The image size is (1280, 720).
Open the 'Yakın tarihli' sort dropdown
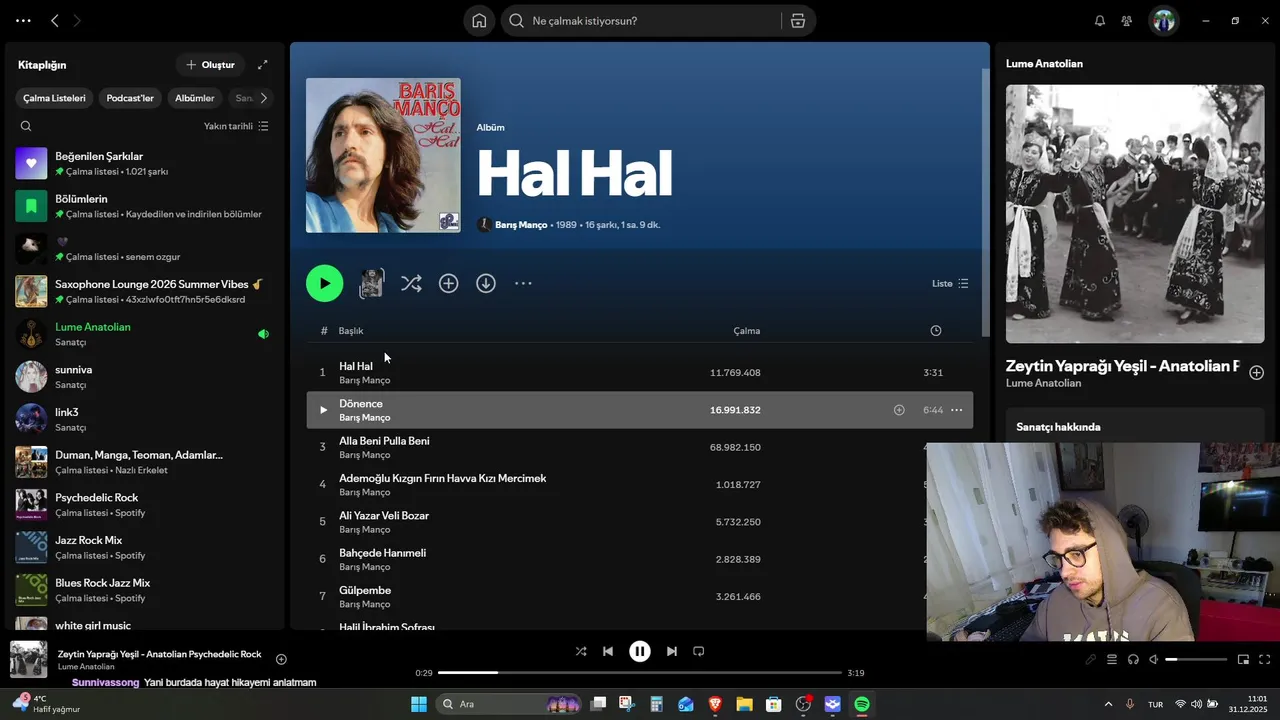pos(236,126)
